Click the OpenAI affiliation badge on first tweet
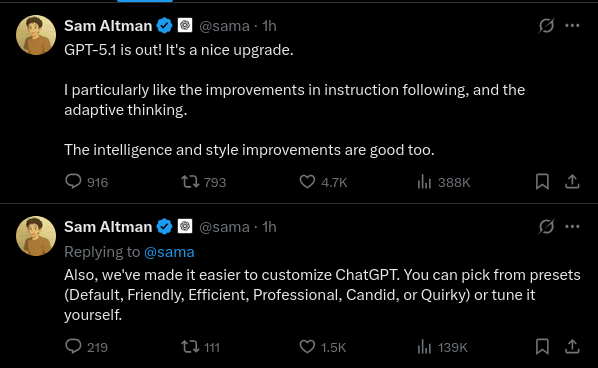598x368 pixels. pyautogui.click(x=185, y=26)
